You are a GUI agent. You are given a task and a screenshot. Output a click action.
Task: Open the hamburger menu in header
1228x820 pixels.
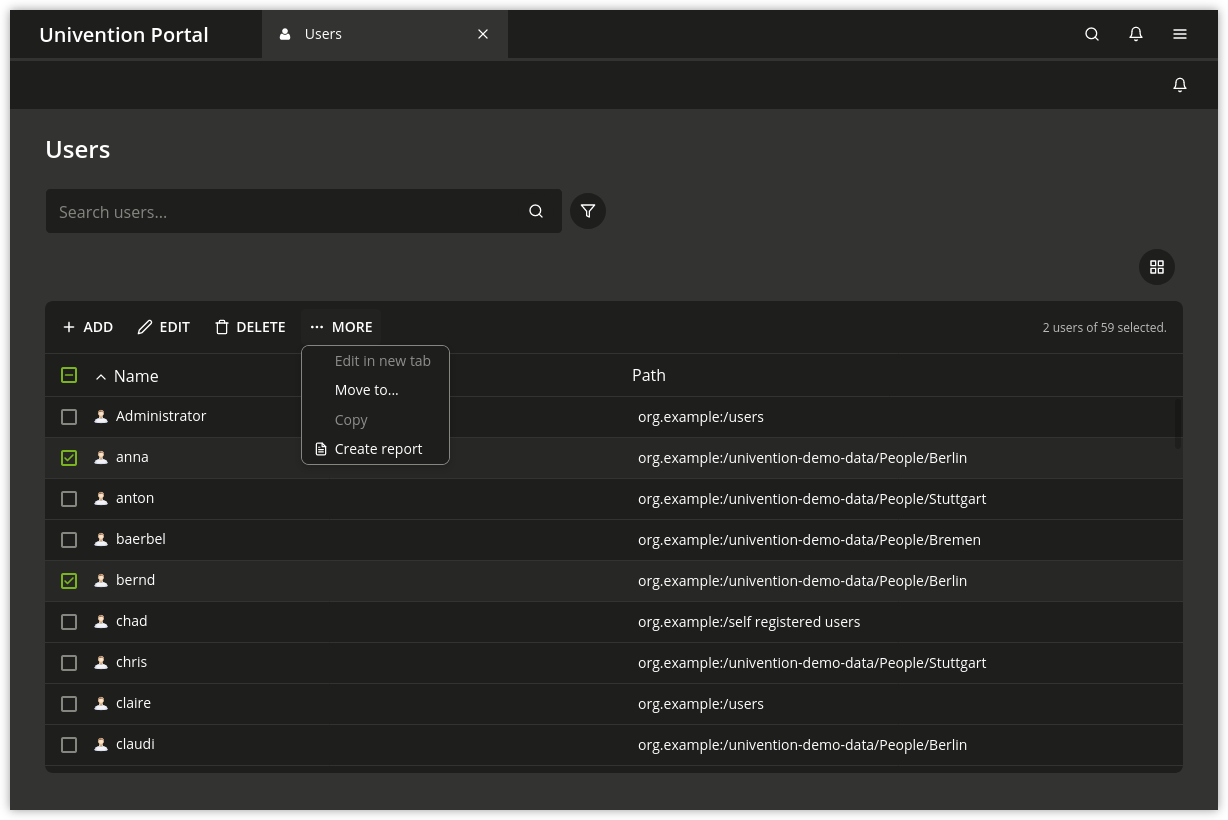click(x=1180, y=34)
